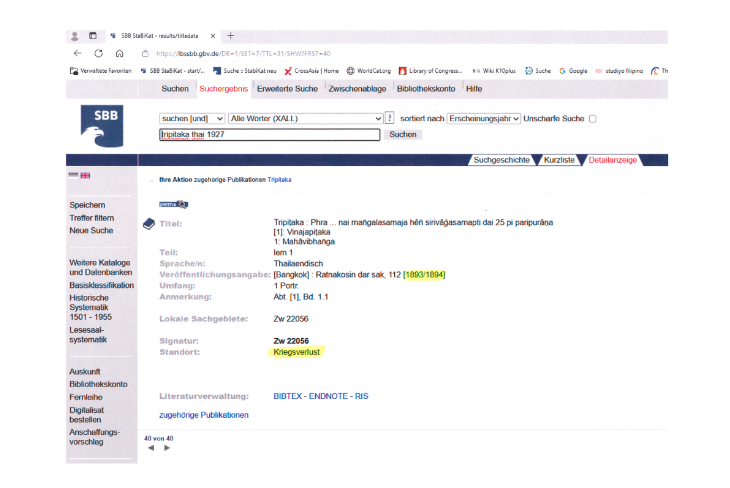Close the SBB StaBiKat browser tab
Image resolution: width=730 pixels, height=488 pixels.
(213, 36)
